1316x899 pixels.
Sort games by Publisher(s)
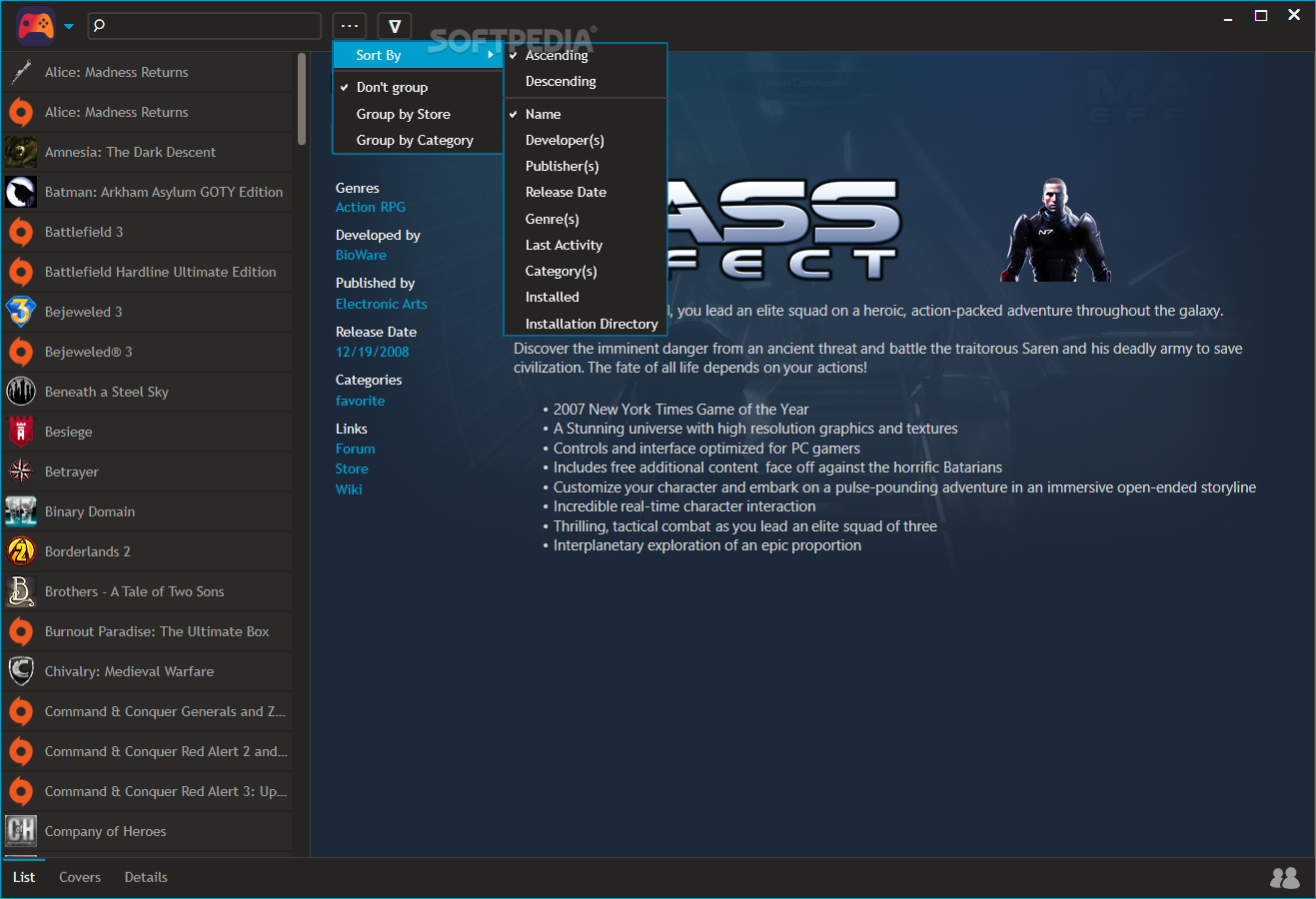click(x=586, y=166)
